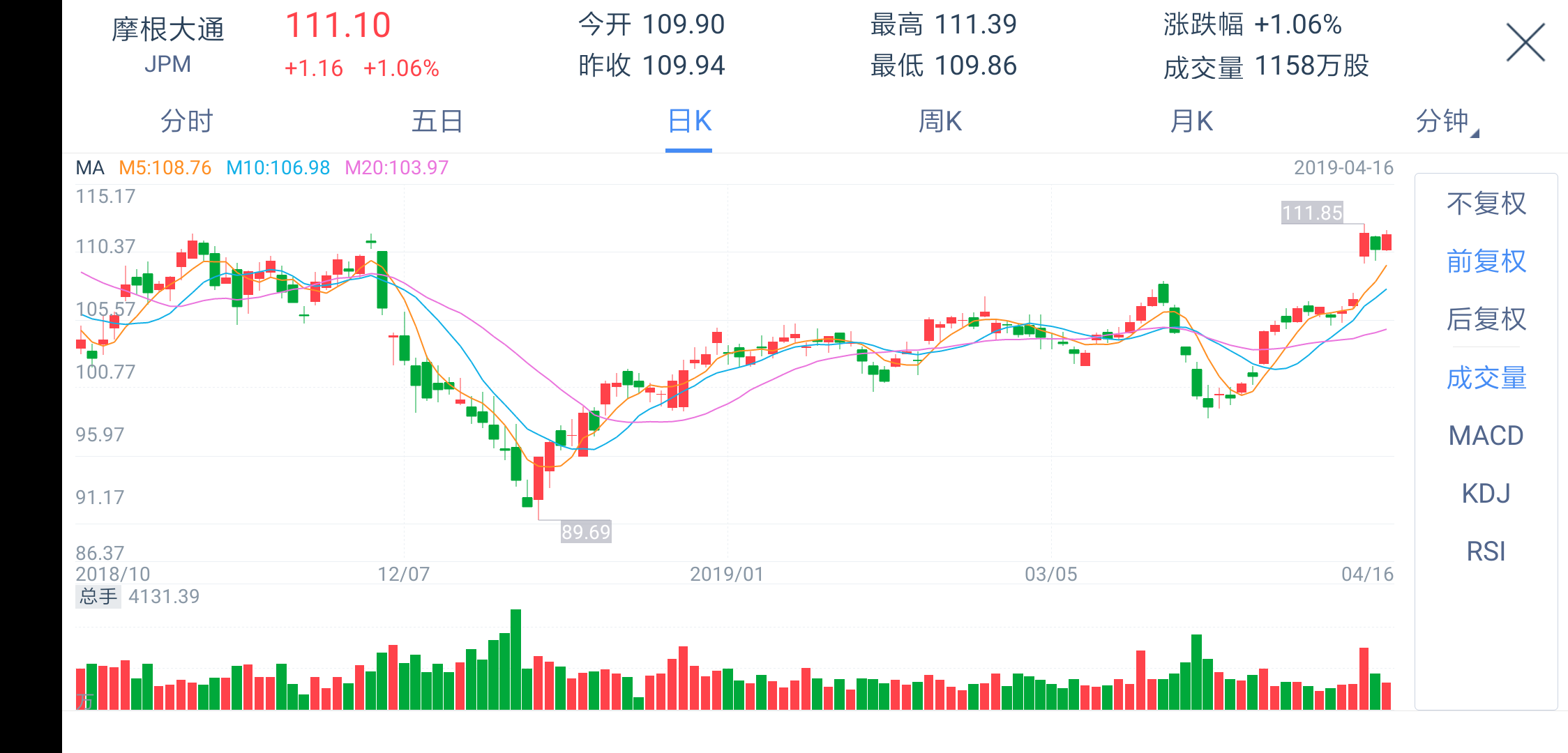Click the M20 moving average legend
Screen dimensions: 1568x753
click(396, 168)
